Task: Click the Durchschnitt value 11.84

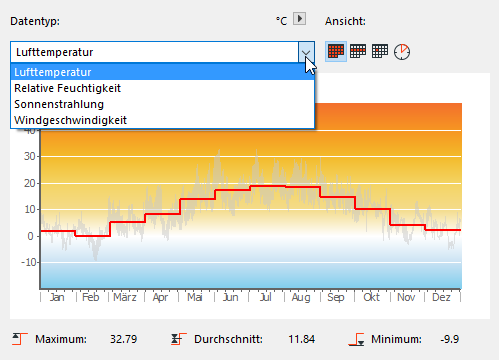Action: 301,339
